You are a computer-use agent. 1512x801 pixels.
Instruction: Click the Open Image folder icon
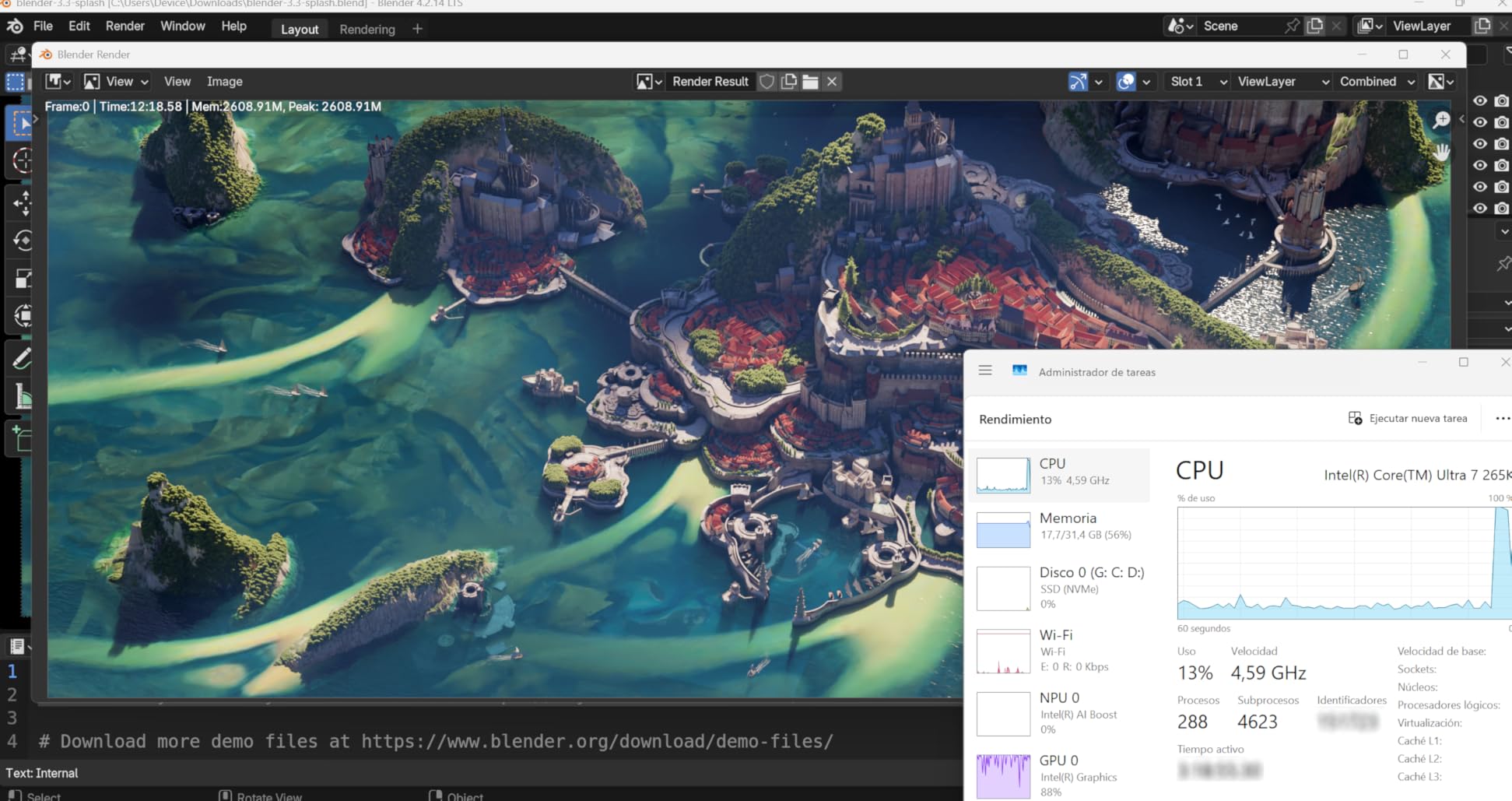(810, 82)
